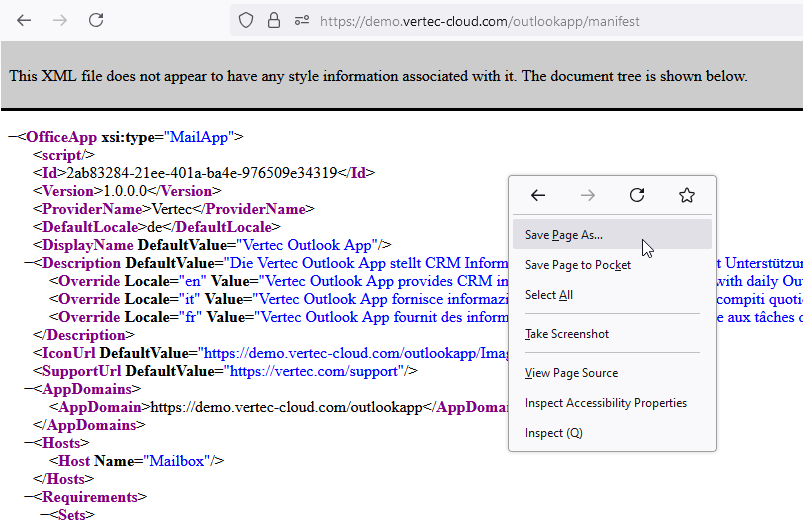This screenshot has height=520, width=803.
Task: Select Inspect Accessibility Properties
Action: (x=606, y=403)
